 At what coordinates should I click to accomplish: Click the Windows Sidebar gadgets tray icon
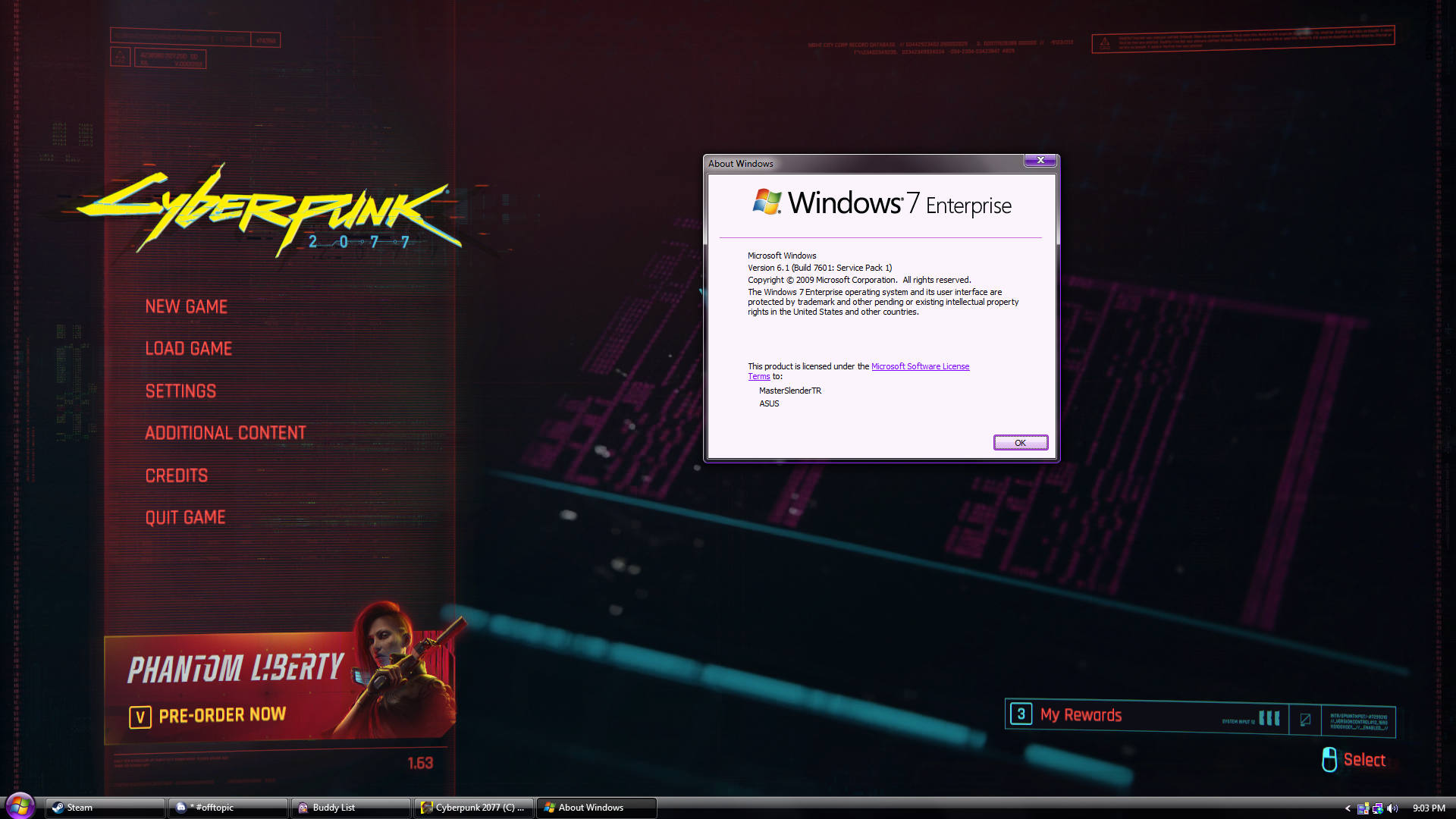coord(1363,808)
